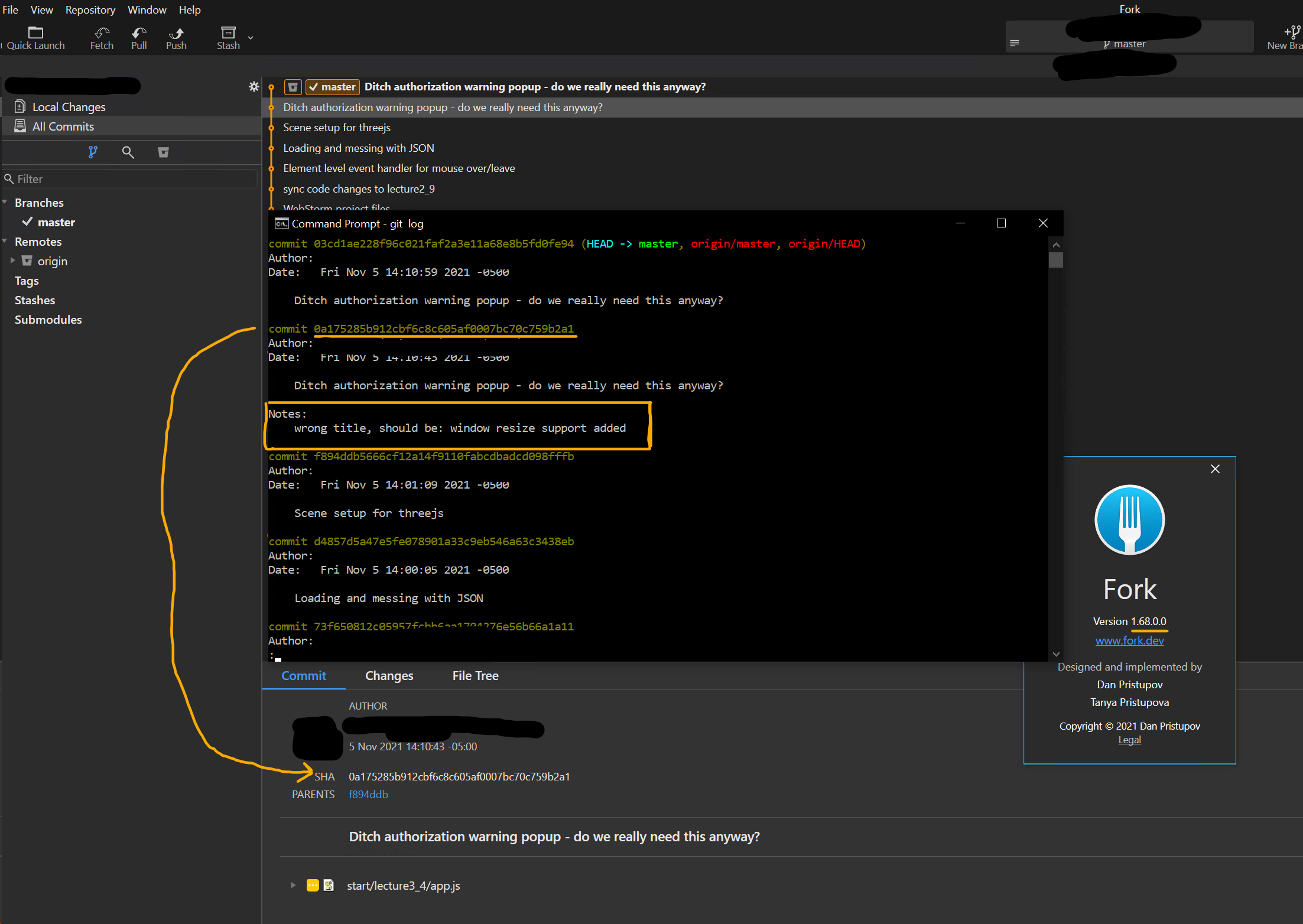The image size is (1303, 924).
Task: Click the sidebar Filter input field
Action: [130, 178]
